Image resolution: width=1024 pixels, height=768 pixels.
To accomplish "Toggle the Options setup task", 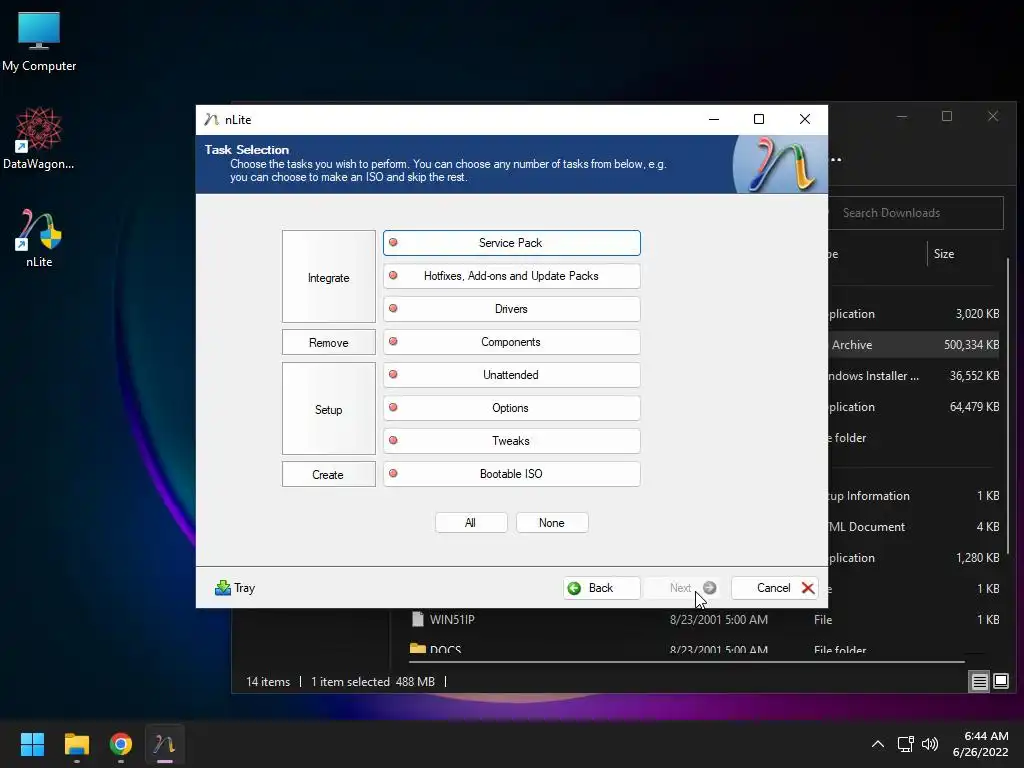I will 511,408.
